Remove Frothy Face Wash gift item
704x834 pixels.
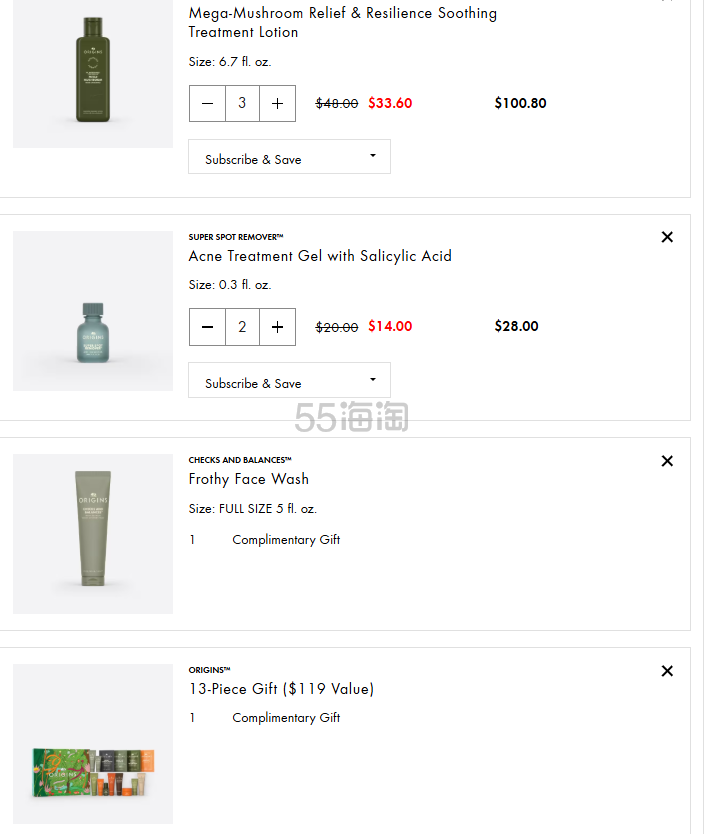pos(667,461)
